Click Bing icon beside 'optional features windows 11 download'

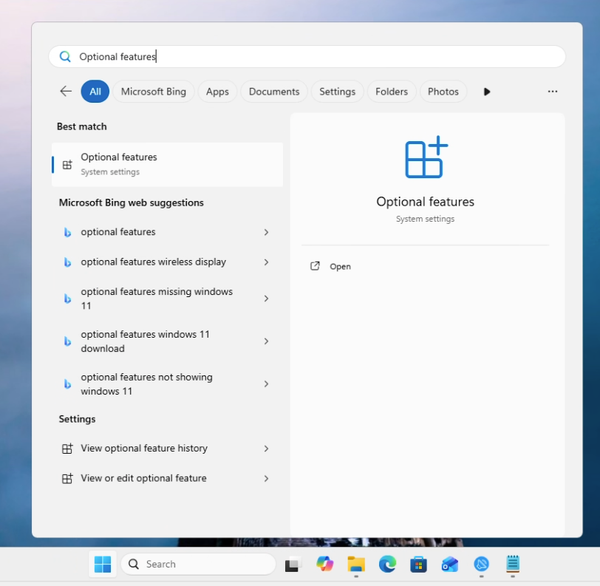[67, 341]
